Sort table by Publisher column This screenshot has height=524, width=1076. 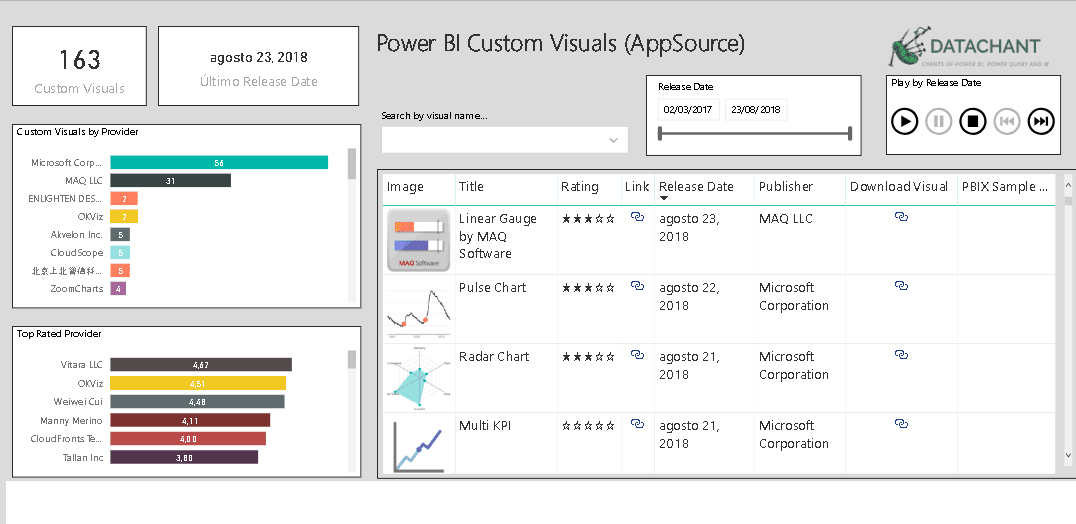click(786, 187)
